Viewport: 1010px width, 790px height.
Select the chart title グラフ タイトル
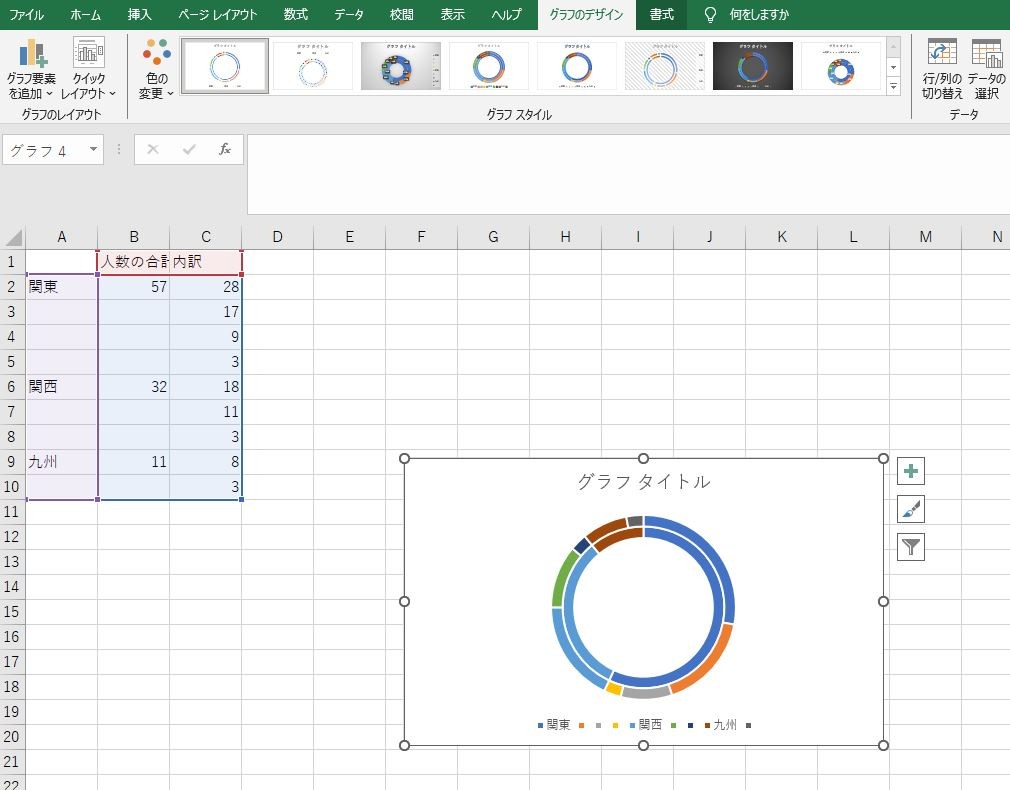tap(643, 481)
